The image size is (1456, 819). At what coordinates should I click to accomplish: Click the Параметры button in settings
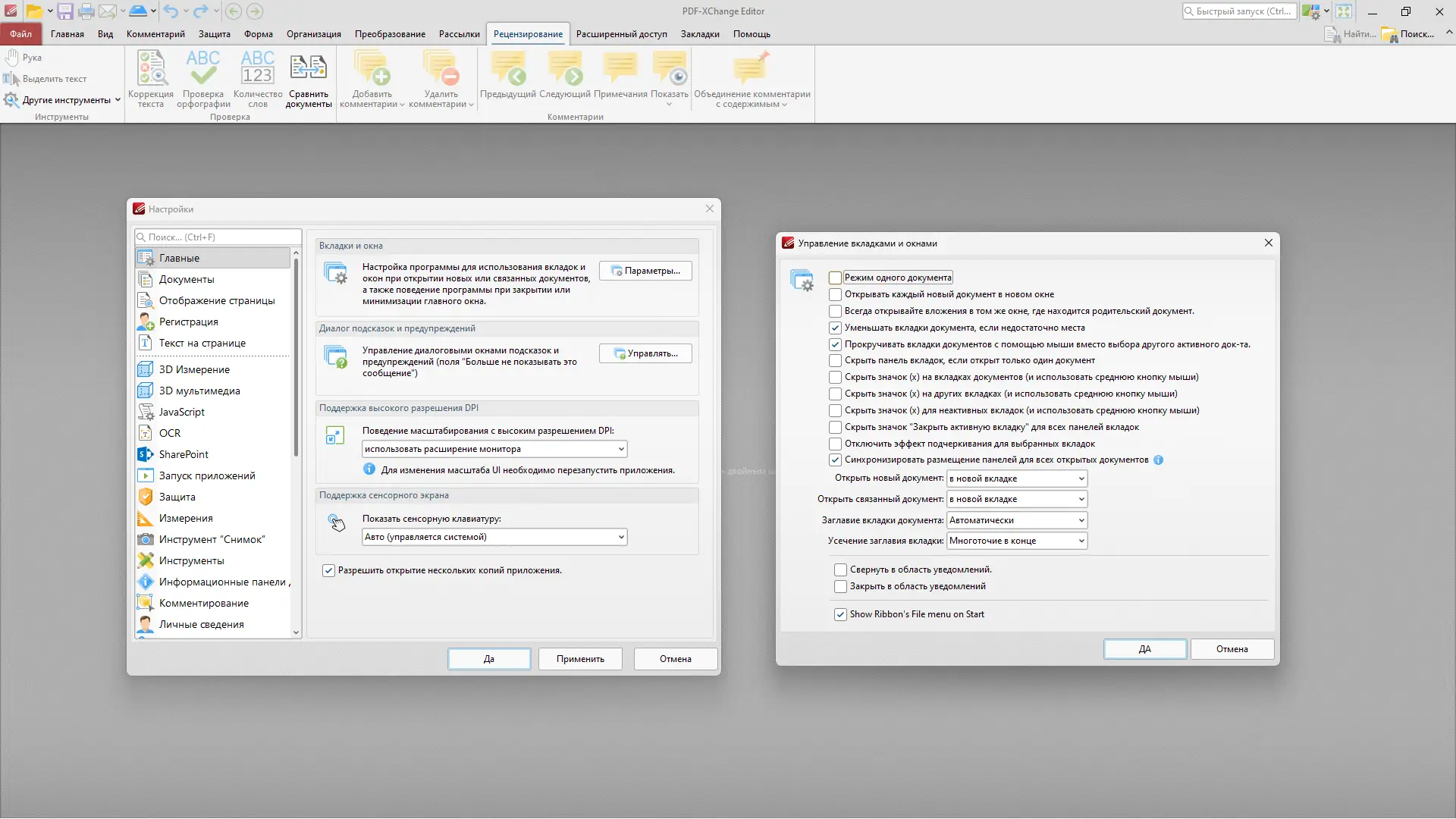(645, 271)
